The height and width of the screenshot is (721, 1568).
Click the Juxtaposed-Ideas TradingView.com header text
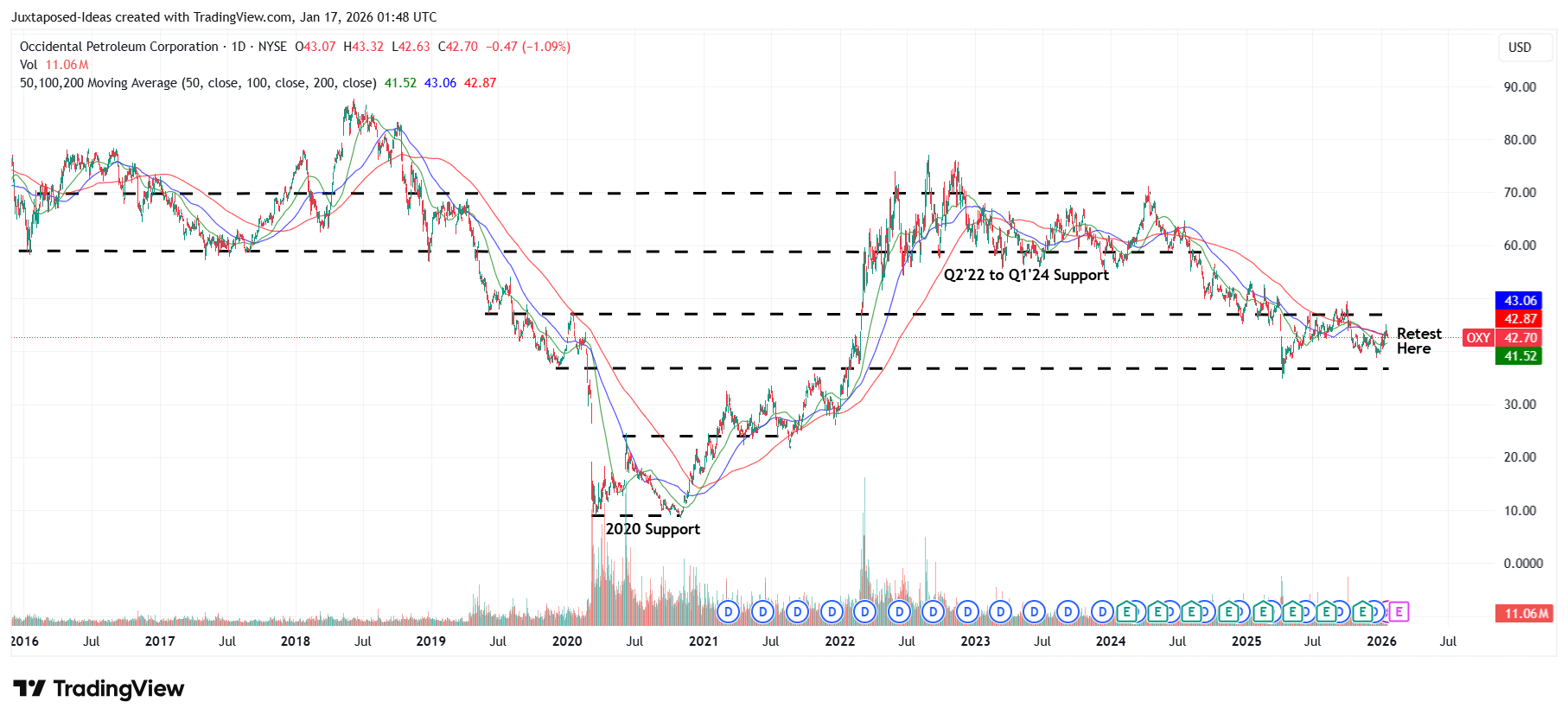click(x=224, y=17)
